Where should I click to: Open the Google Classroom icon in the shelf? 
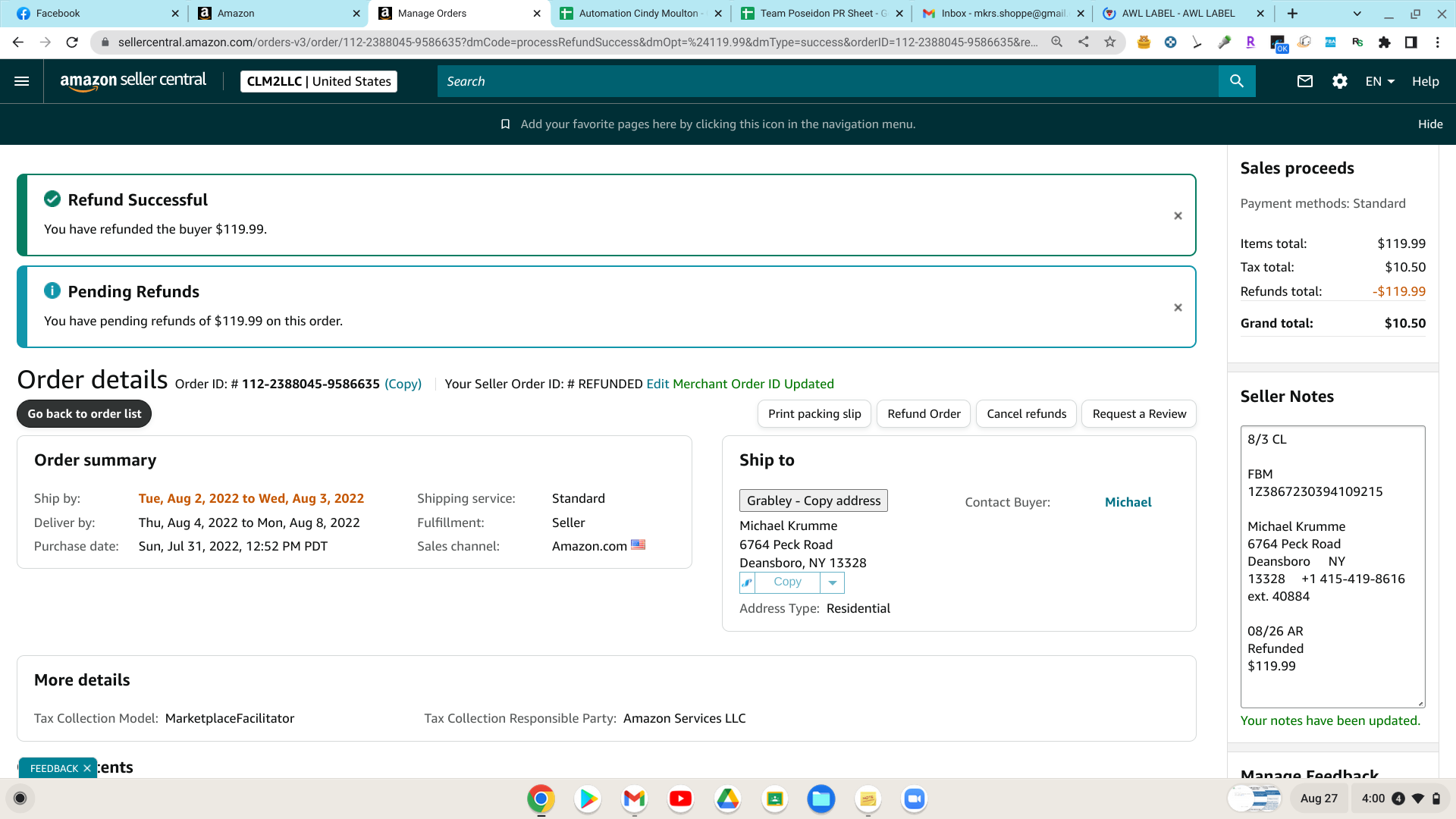click(774, 799)
